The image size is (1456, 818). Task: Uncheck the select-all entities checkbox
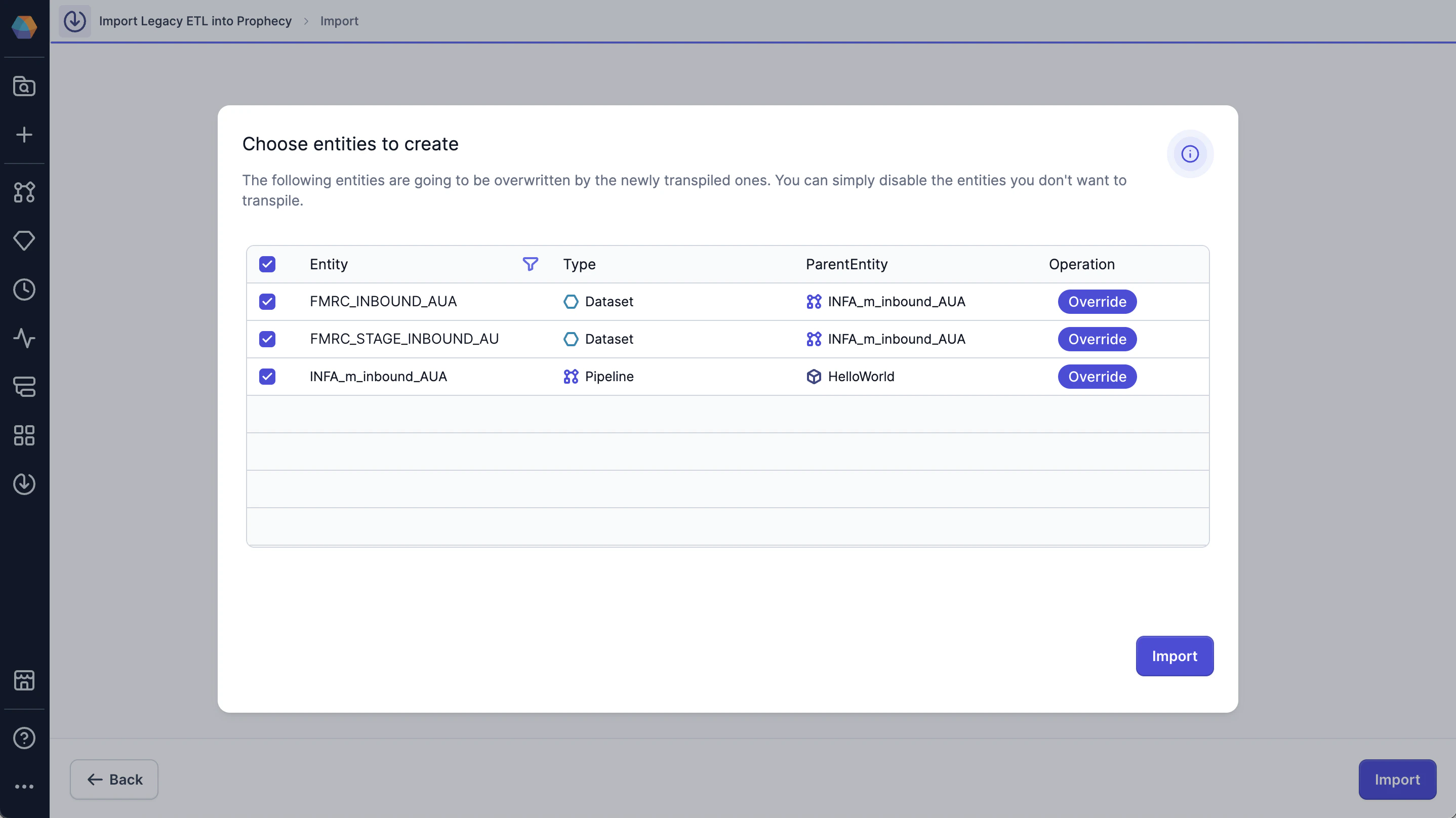267,264
